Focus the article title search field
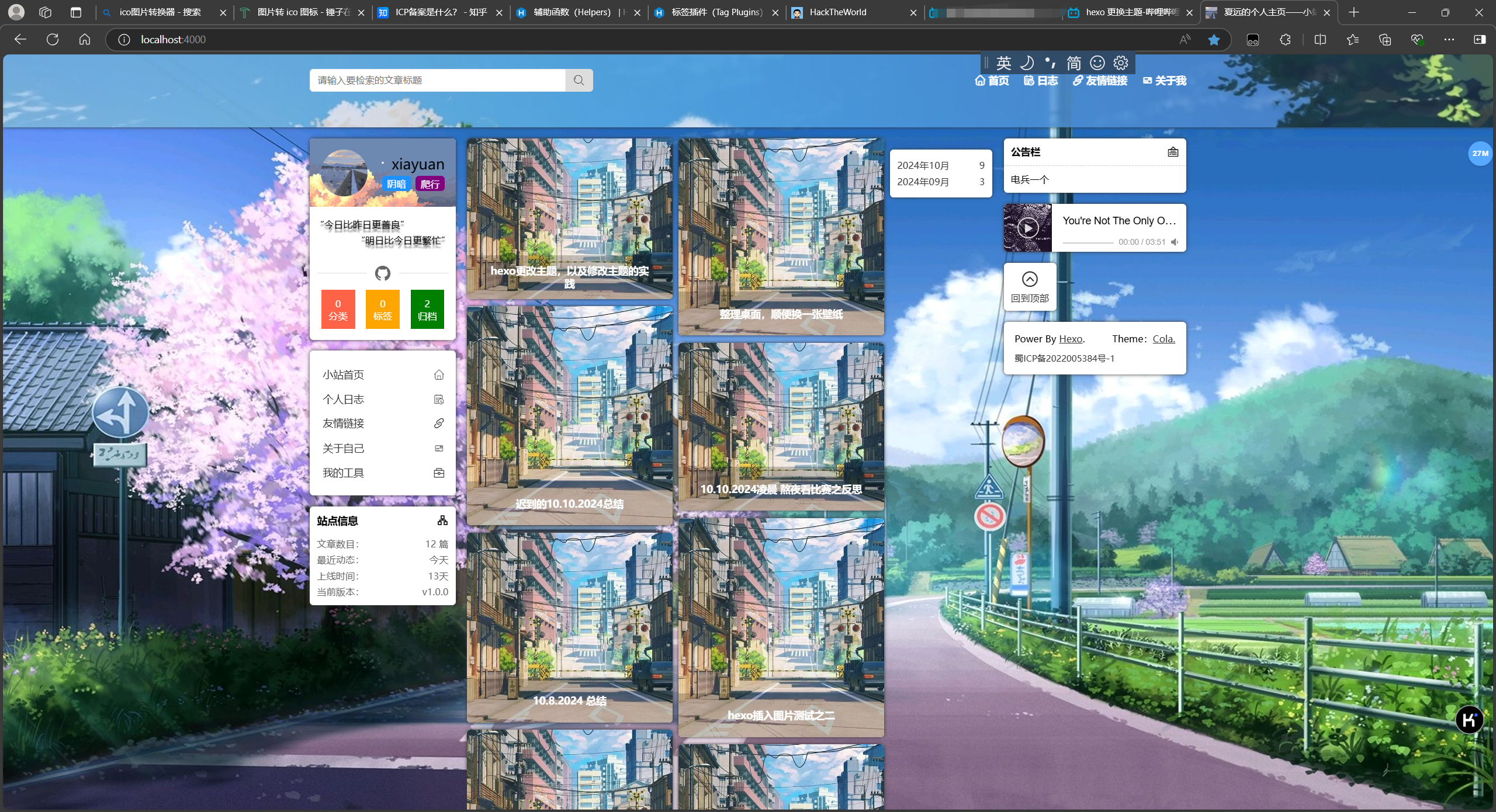Image resolution: width=1496 pixels, height=812 pixels. click(x=437, y=80)
